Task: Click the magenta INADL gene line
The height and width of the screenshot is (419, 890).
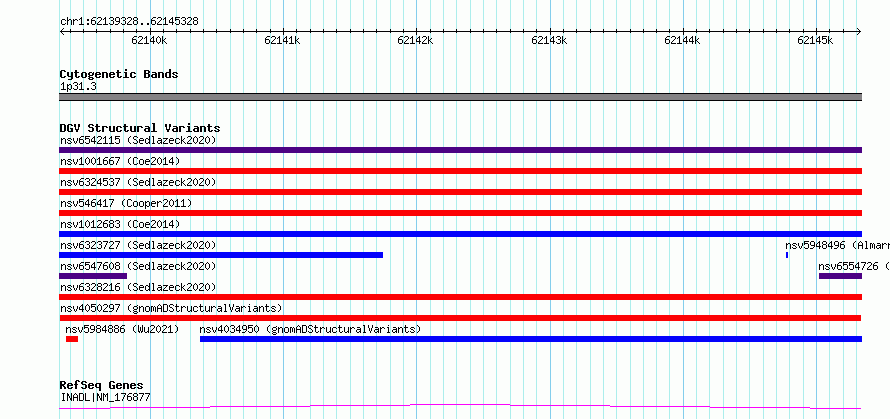Action: (x=460, y=407)
